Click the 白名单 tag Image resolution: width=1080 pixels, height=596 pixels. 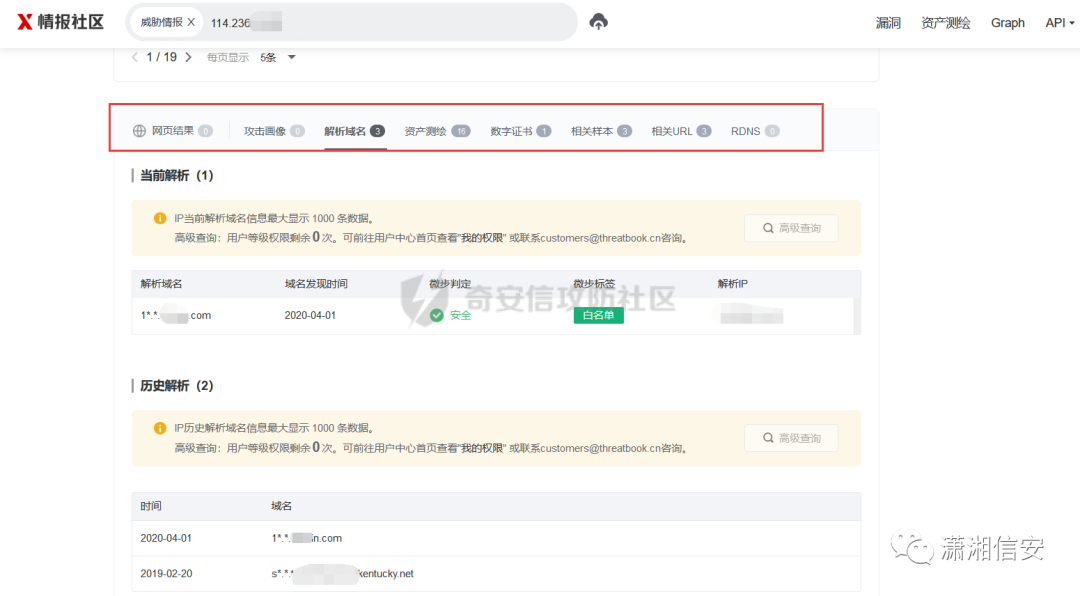tap(599, 316)
